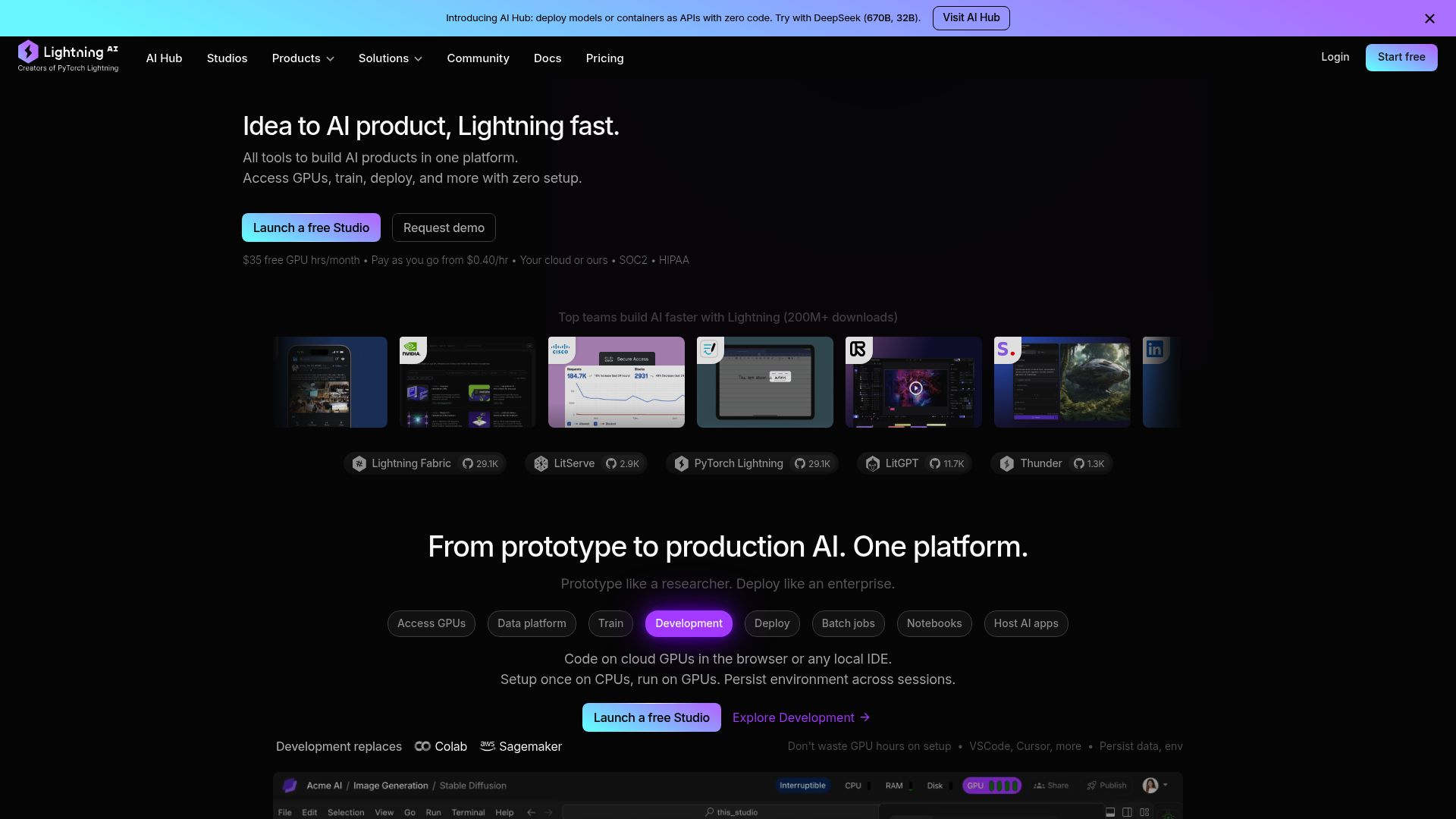The width and height of the screenshot is (1456, 819).
Task: Expand the Solutions menu
Action: [390, 58]
